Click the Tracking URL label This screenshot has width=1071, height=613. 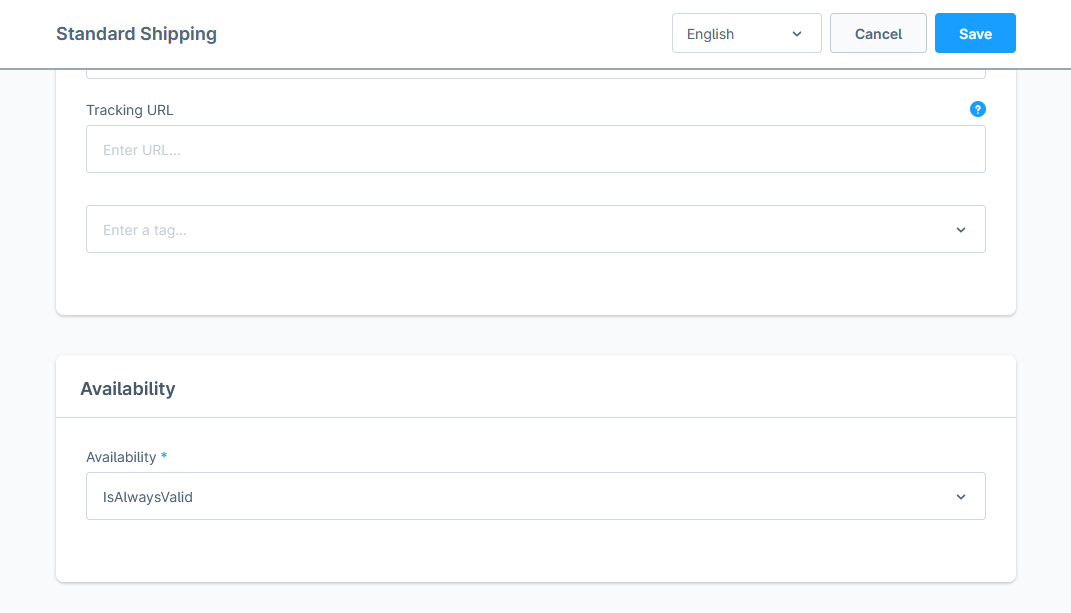130,110
